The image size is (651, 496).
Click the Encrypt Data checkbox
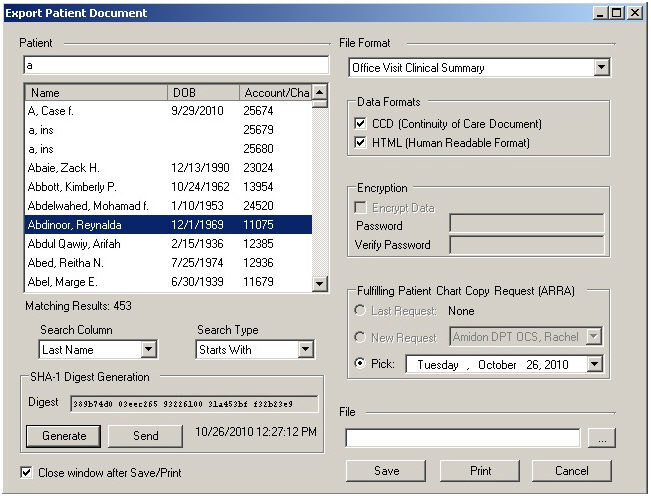click(x=360, y=207)
